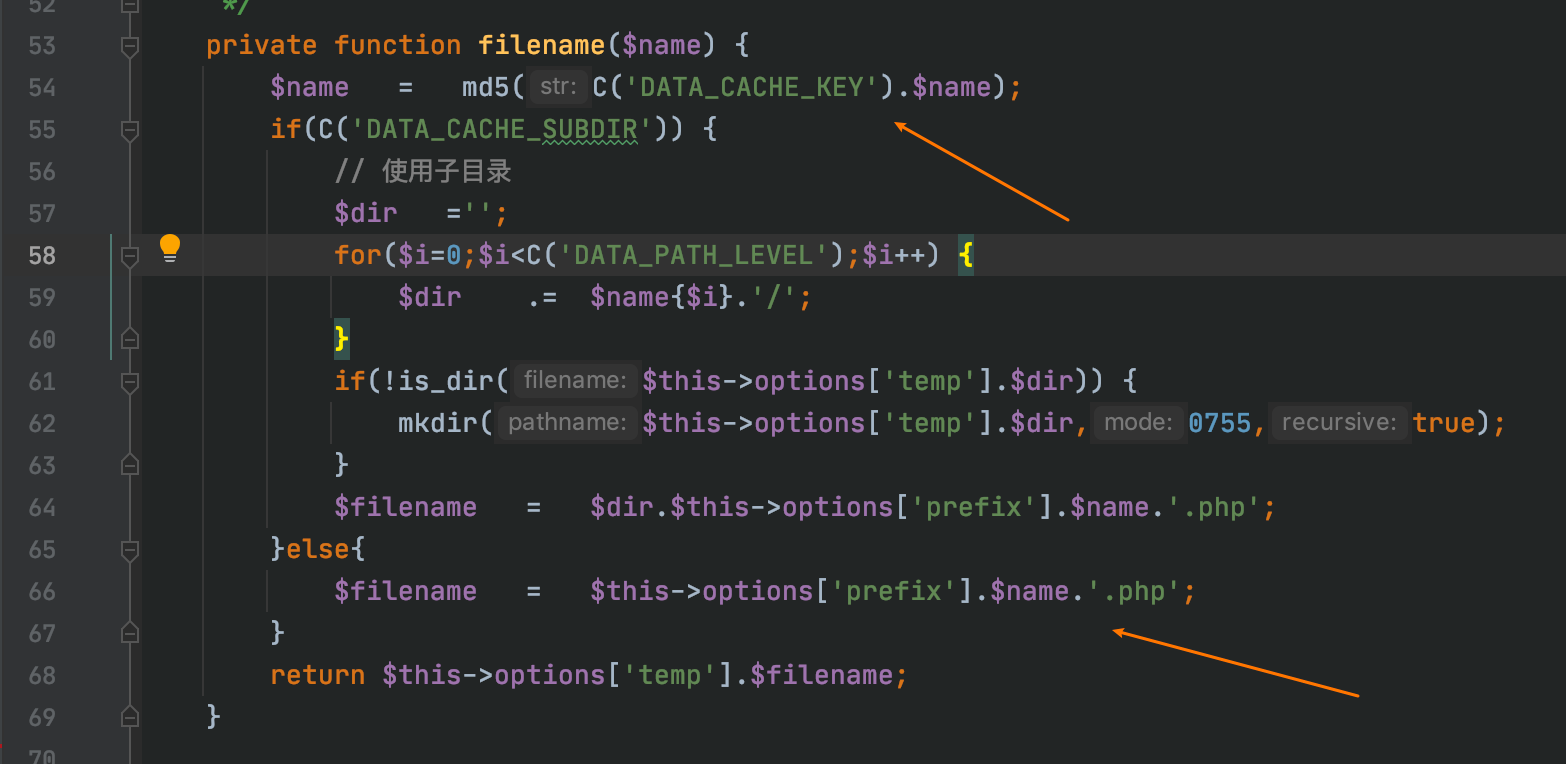The width and height of the screenshot is (1566, 764).
Task: Click the highlighted closing brace on line 60
Action: point(342,340)
